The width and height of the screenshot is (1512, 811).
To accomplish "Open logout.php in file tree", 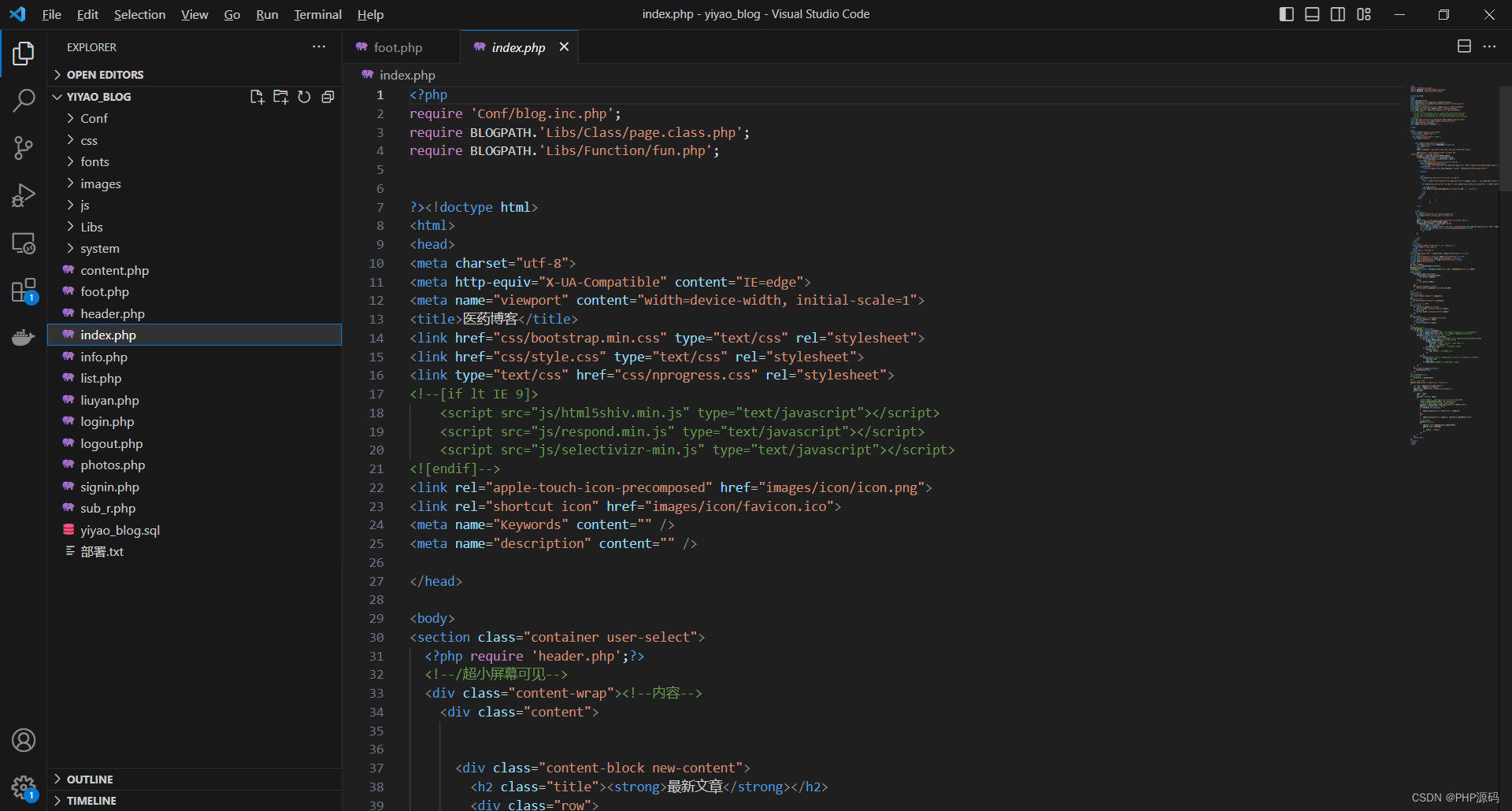I will tap(195, 443).
